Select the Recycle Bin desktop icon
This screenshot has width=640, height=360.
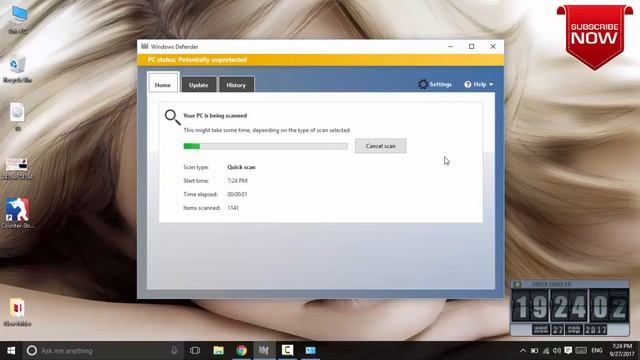(17, 69)
